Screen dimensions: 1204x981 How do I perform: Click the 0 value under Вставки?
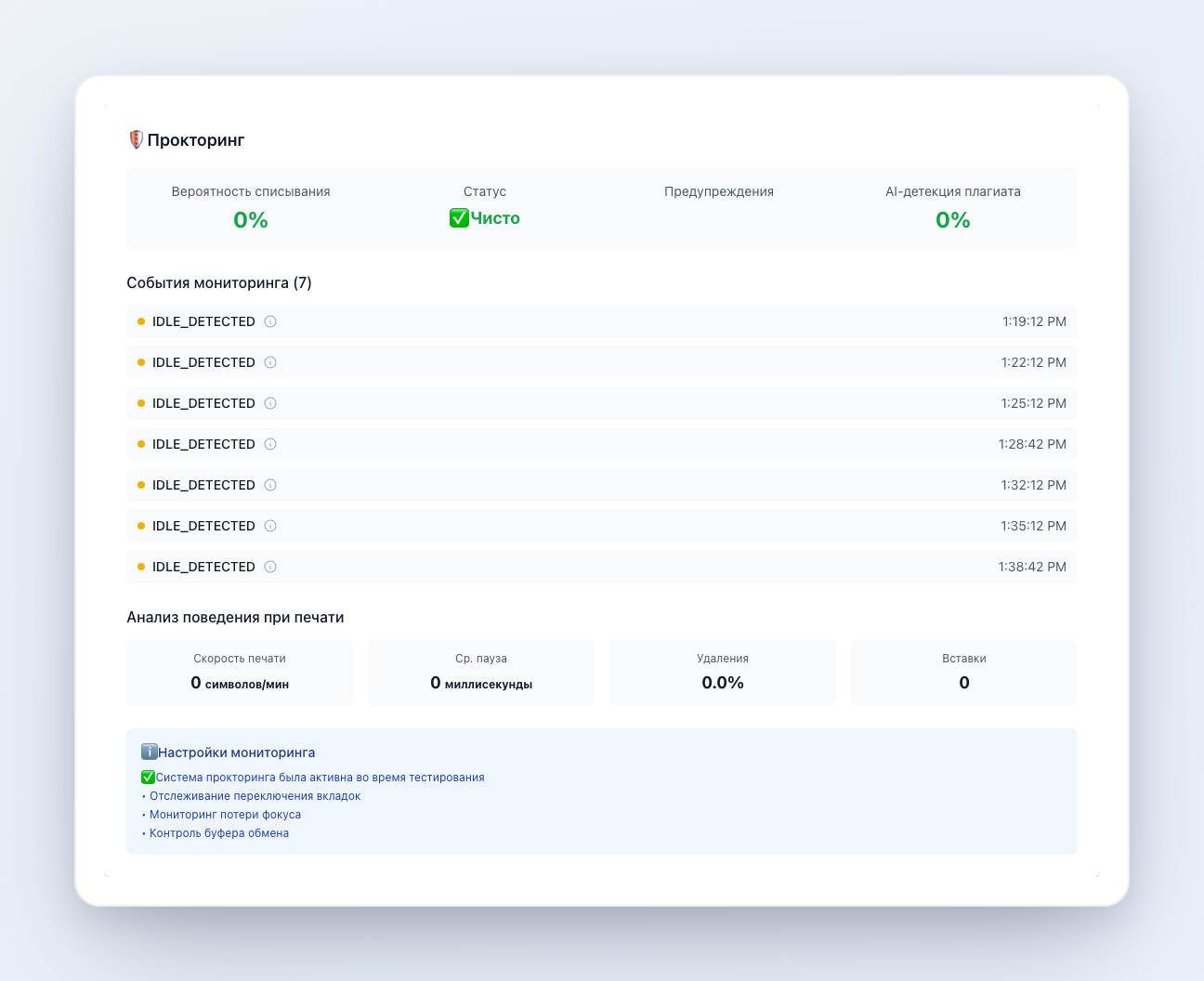pos(964,683)
